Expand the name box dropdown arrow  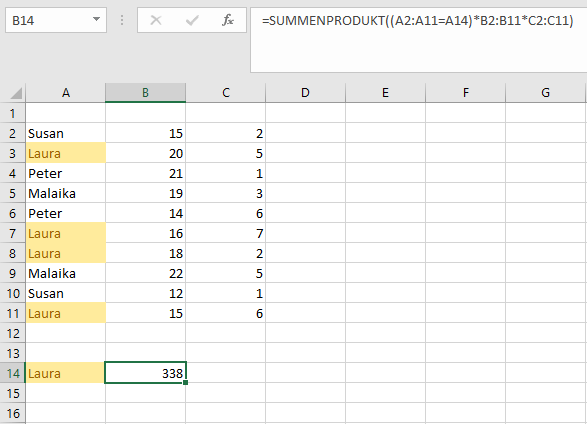pyautogui.click(x=97, y=19)
